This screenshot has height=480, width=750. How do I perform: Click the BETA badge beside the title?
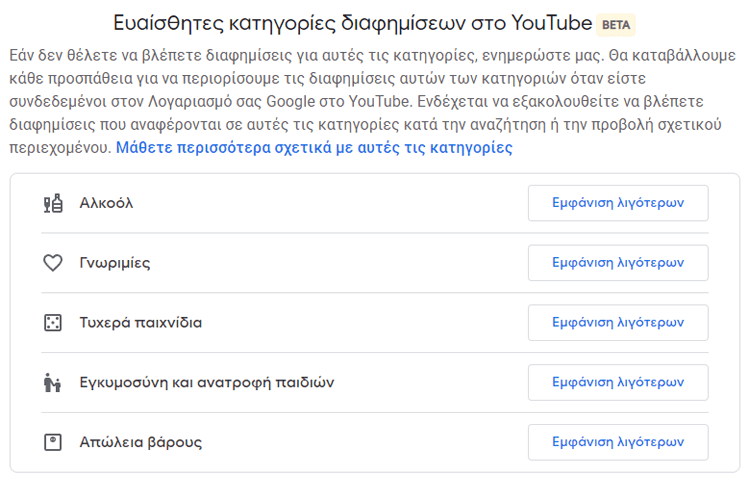(x=616, y=25)
